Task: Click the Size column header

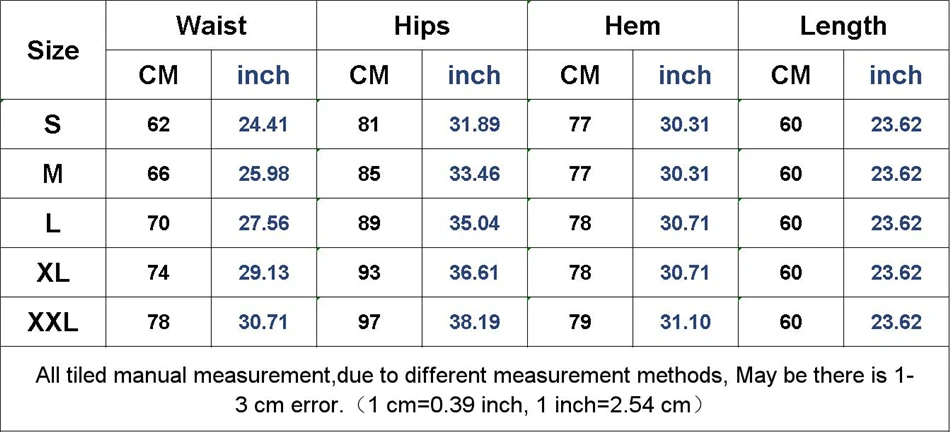Action: (53, 50)
